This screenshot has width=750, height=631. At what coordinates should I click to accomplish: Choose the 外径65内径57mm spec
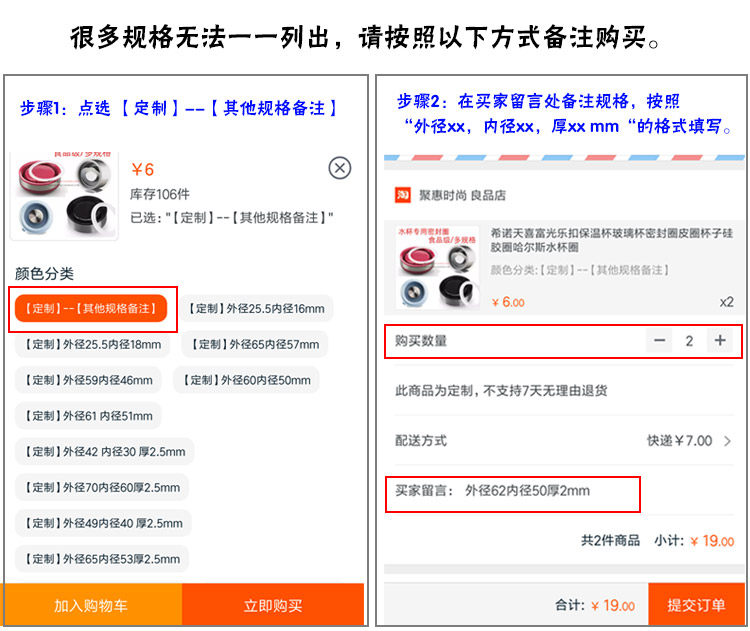(255, 344)
